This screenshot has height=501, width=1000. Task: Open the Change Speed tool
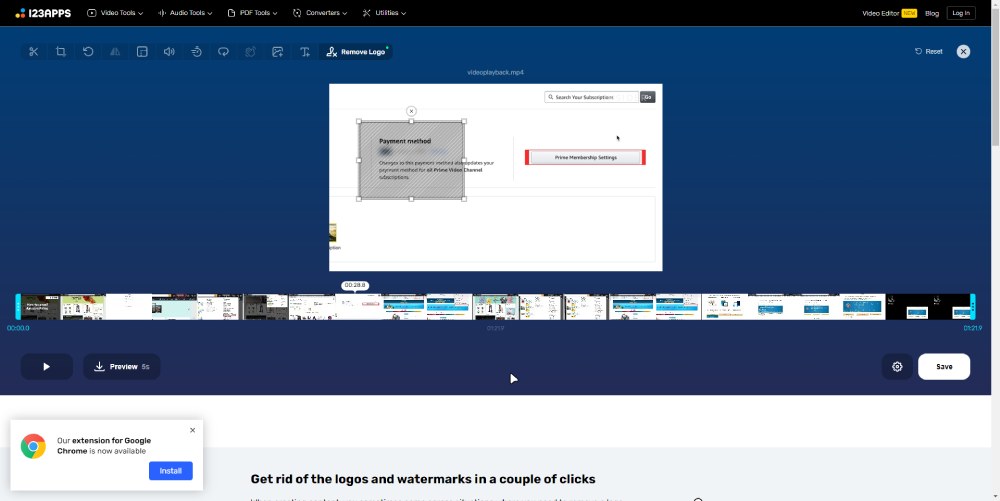[196, 52]
